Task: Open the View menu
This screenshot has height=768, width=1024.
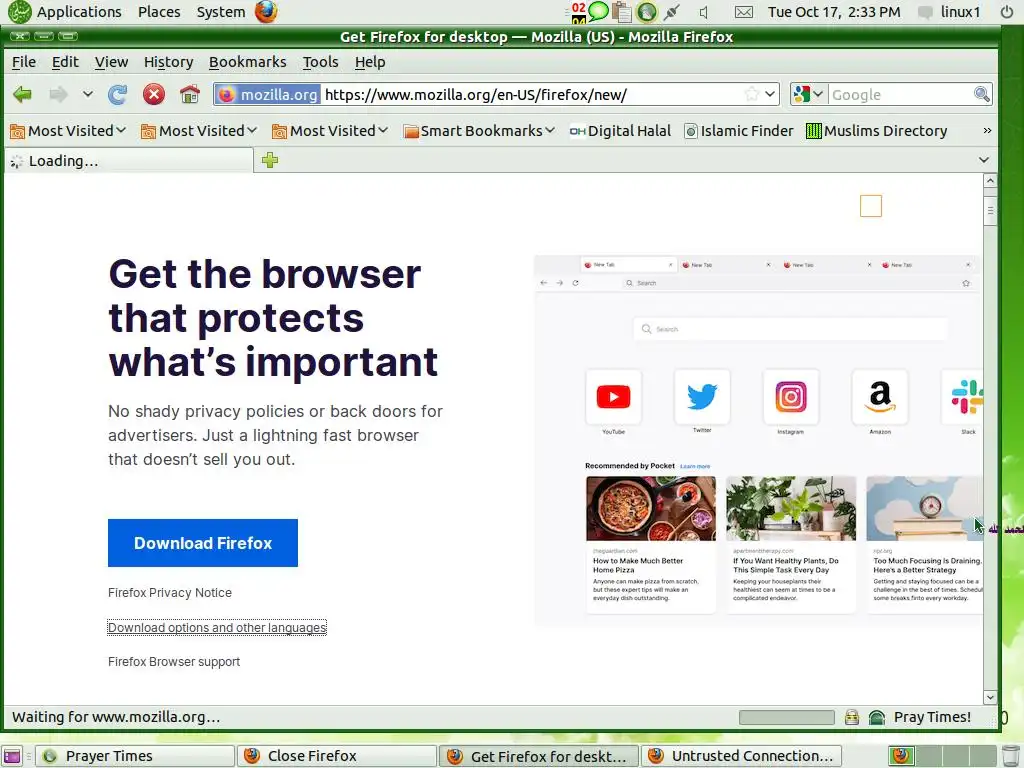Action: click(111, 62)
